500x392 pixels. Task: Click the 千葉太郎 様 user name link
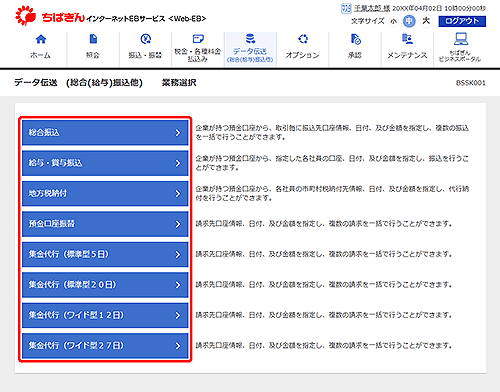[x=372, y=8]
